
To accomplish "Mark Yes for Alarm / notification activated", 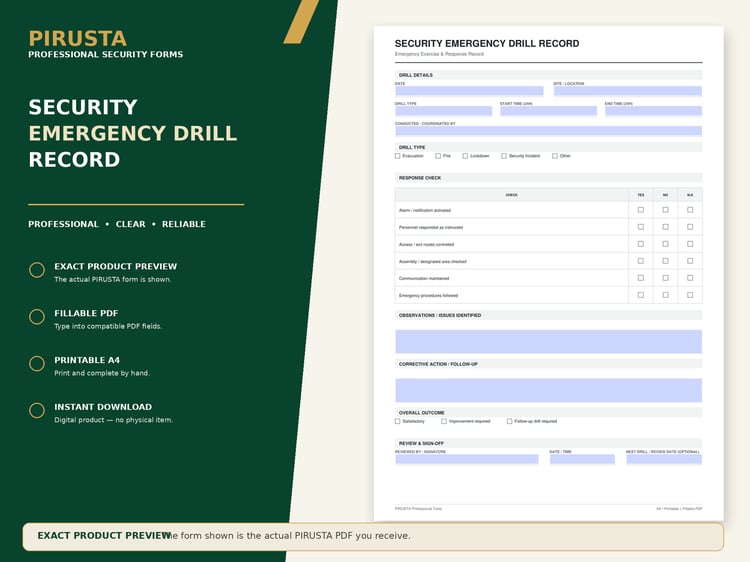I will 641,210.
